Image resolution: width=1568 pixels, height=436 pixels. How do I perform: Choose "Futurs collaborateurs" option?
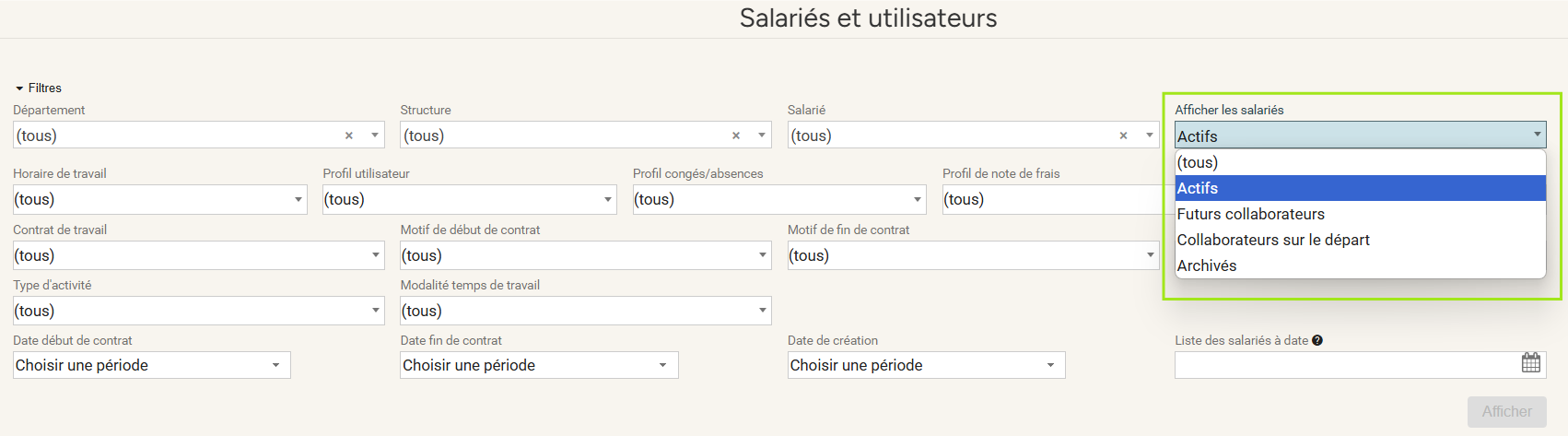pos(1360,214)
